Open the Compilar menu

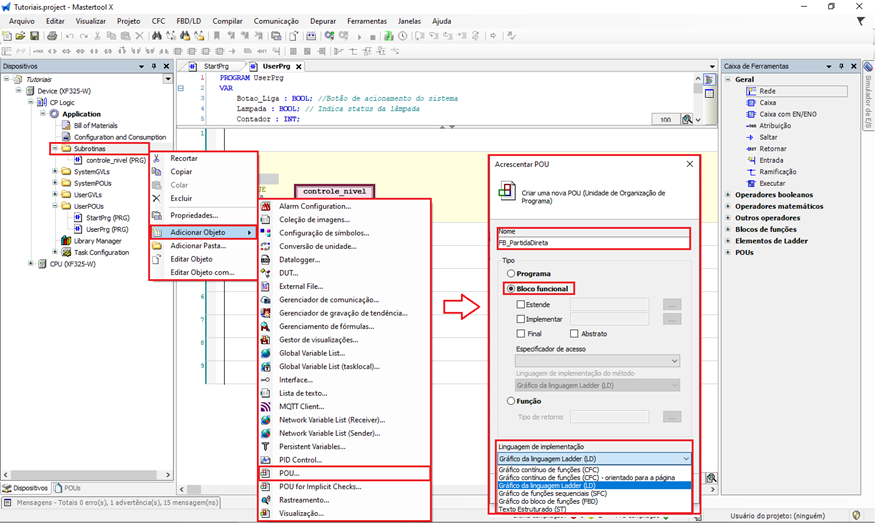coord(227,20)
